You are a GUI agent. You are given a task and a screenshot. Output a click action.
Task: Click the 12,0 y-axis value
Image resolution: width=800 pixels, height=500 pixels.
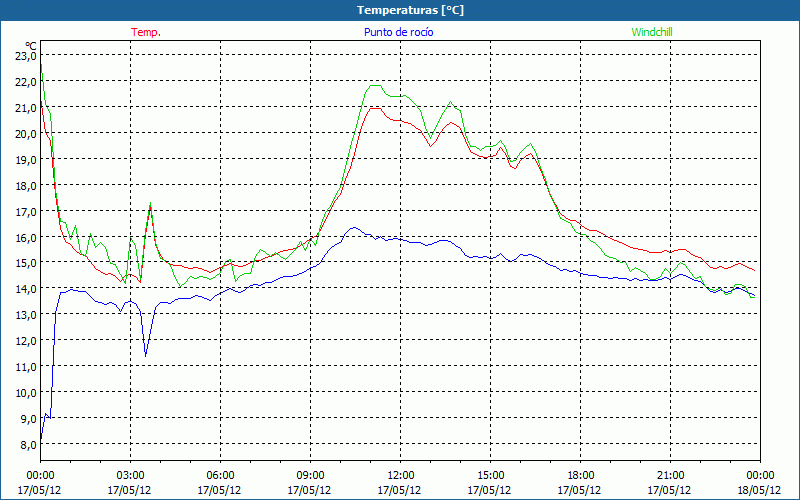pos(26,341)
